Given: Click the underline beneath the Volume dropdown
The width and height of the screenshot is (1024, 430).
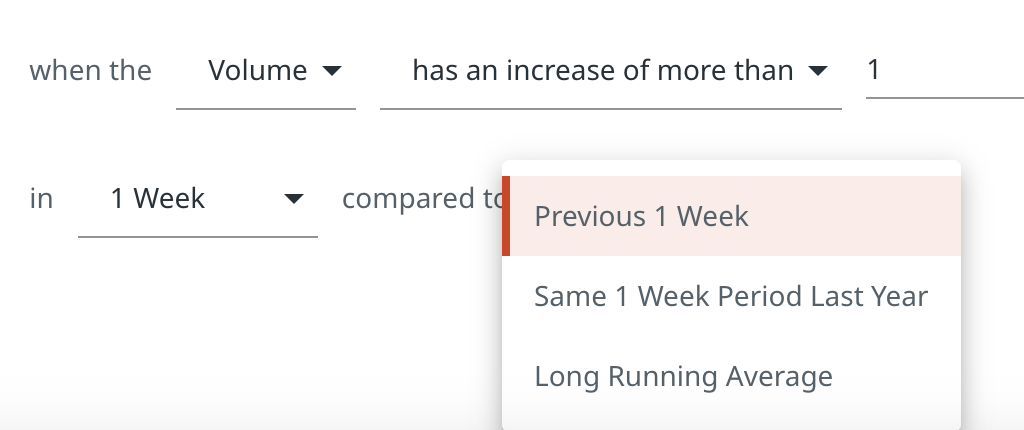Looking at the screenshot, I should pos(265,108).
